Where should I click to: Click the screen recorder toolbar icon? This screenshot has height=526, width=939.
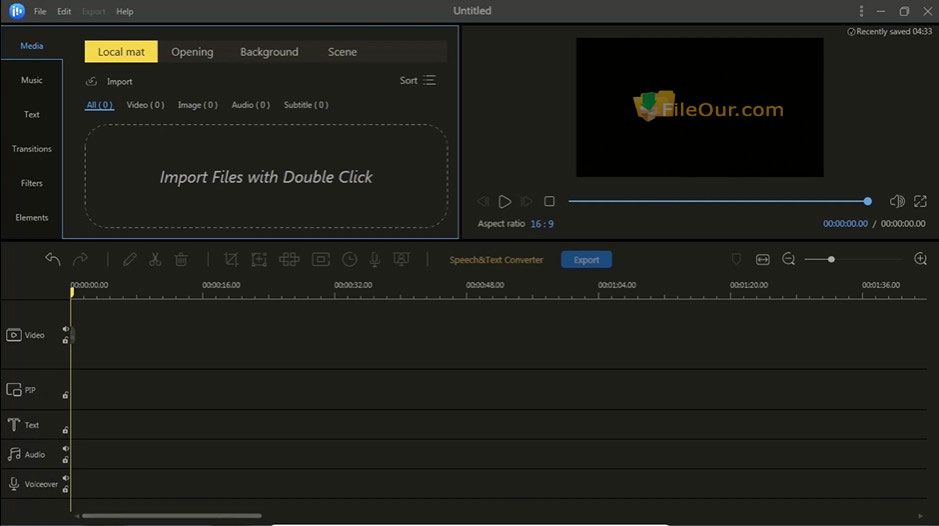[x=401, y=259]
